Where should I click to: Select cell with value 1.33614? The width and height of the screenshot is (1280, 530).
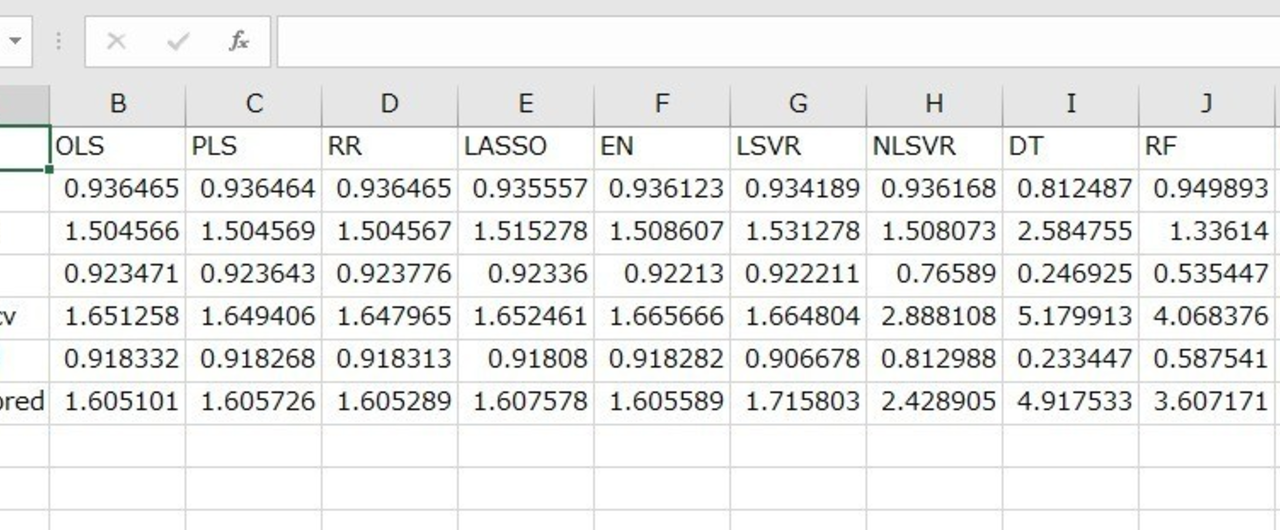(x=1207, y=232)
